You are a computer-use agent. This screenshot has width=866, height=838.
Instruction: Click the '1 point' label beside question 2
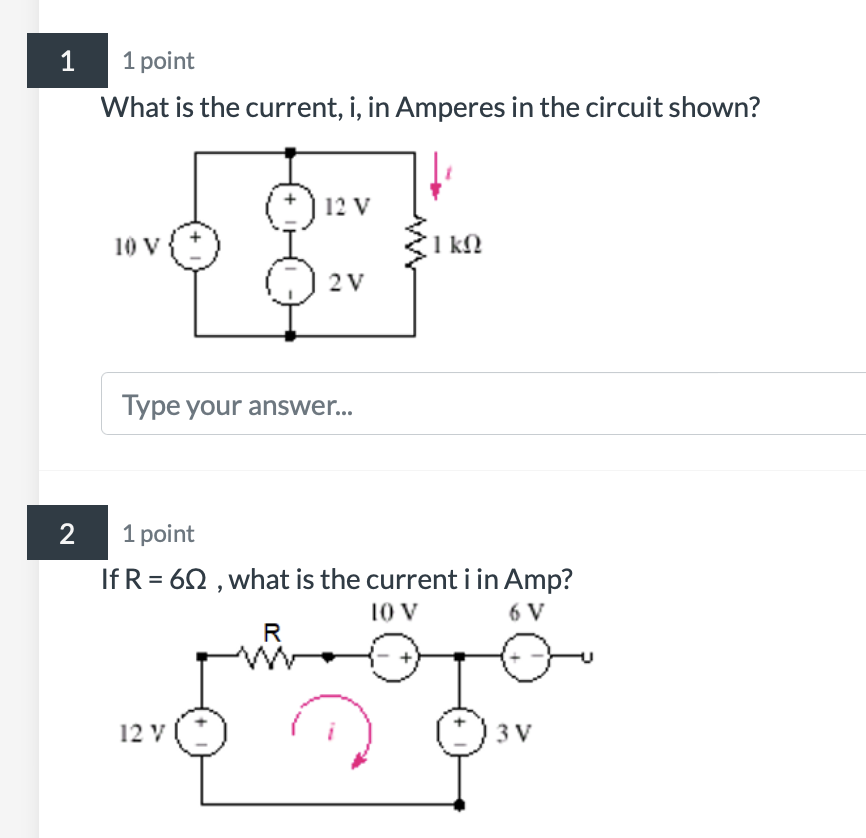click(156, 534)
